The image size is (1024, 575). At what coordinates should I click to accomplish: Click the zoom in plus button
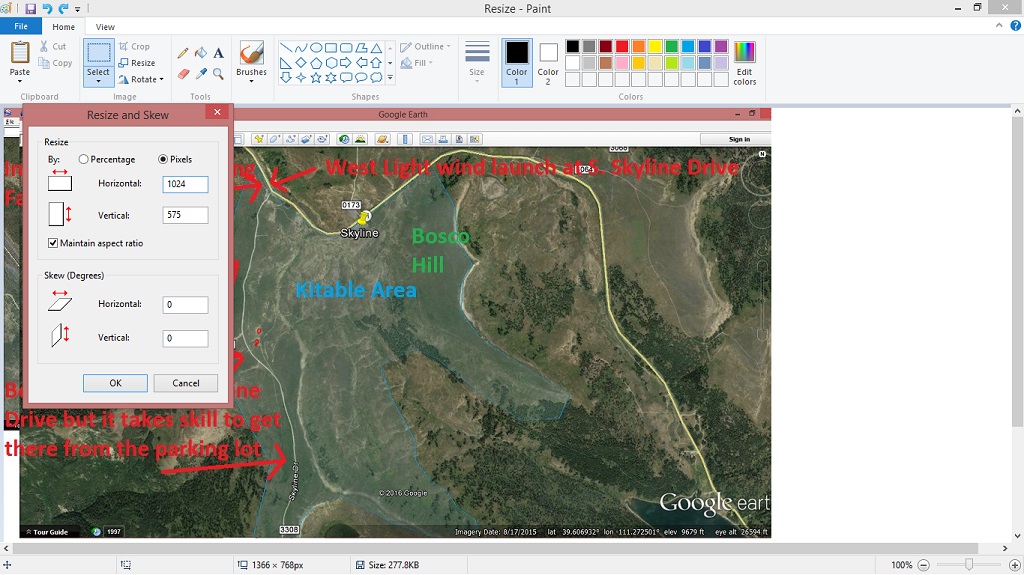(1014, 565)
